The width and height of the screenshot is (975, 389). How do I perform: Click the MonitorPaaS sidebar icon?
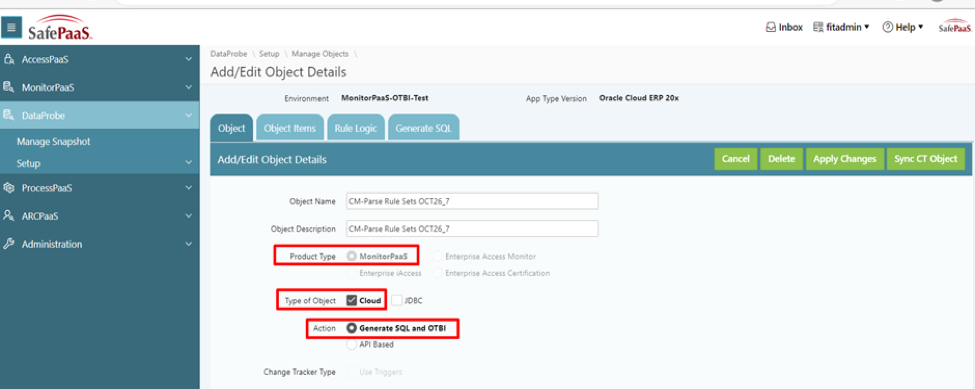point(9,88)
